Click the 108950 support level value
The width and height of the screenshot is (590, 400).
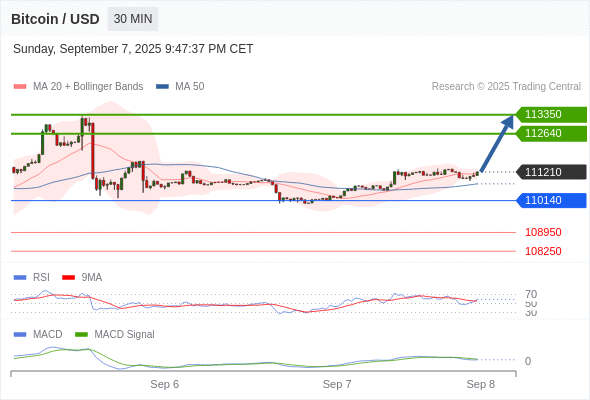point(543,232)
